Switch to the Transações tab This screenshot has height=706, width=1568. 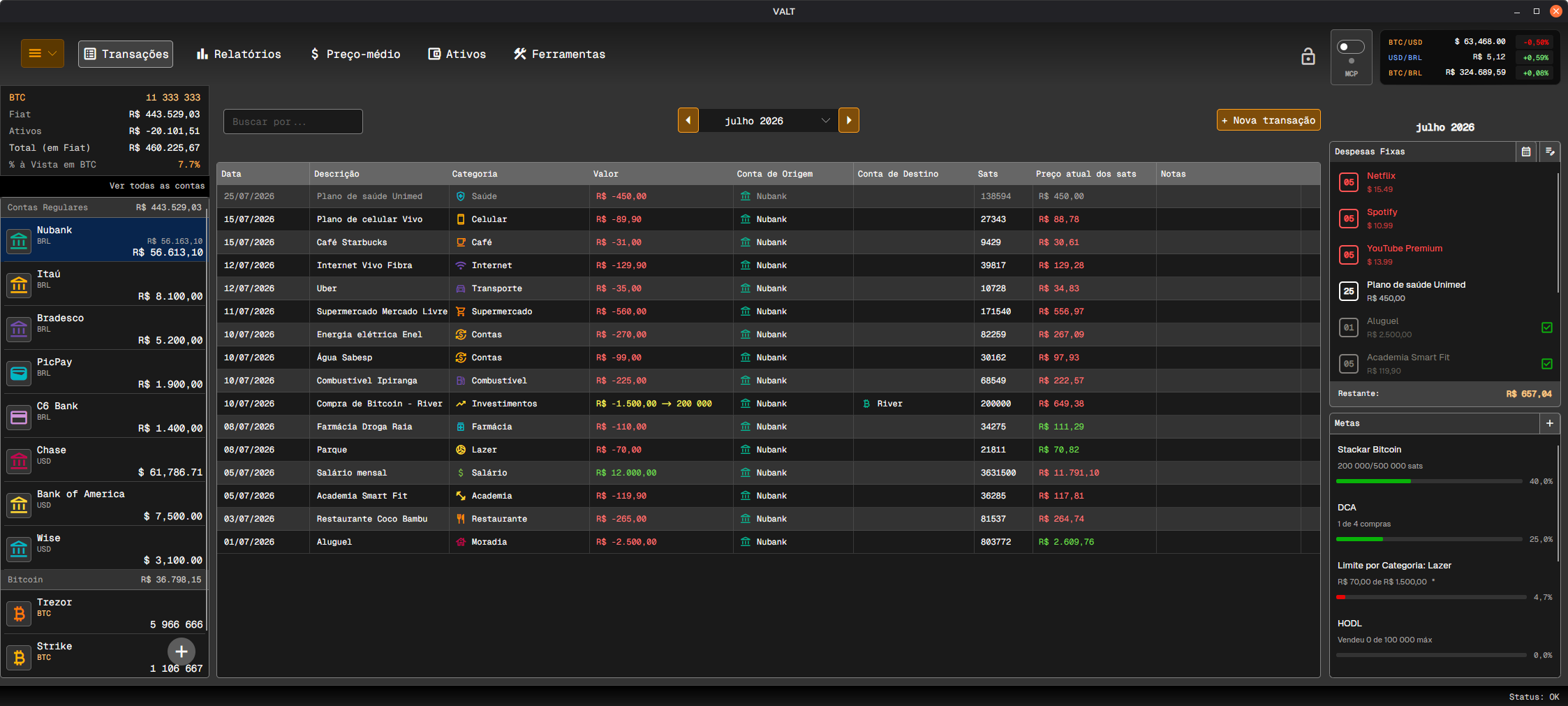click(x=126, y=54)
